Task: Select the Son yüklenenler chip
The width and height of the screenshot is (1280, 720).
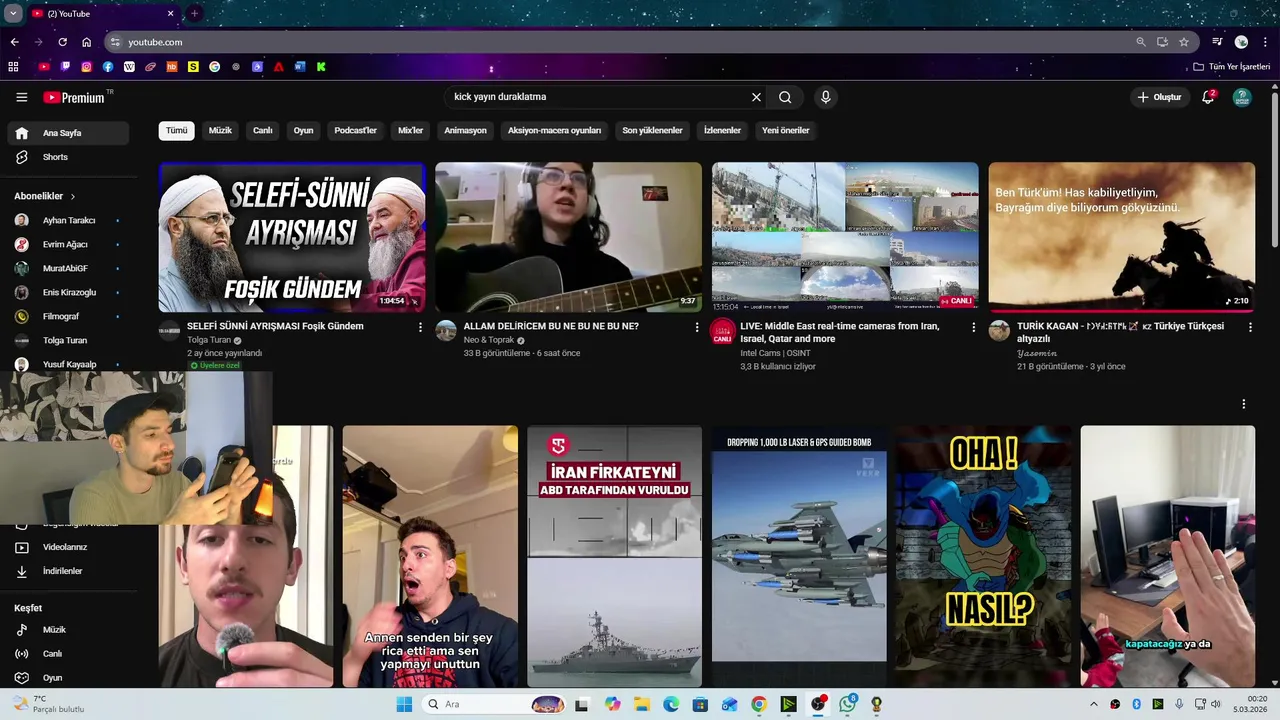Action: pos(652,131)
